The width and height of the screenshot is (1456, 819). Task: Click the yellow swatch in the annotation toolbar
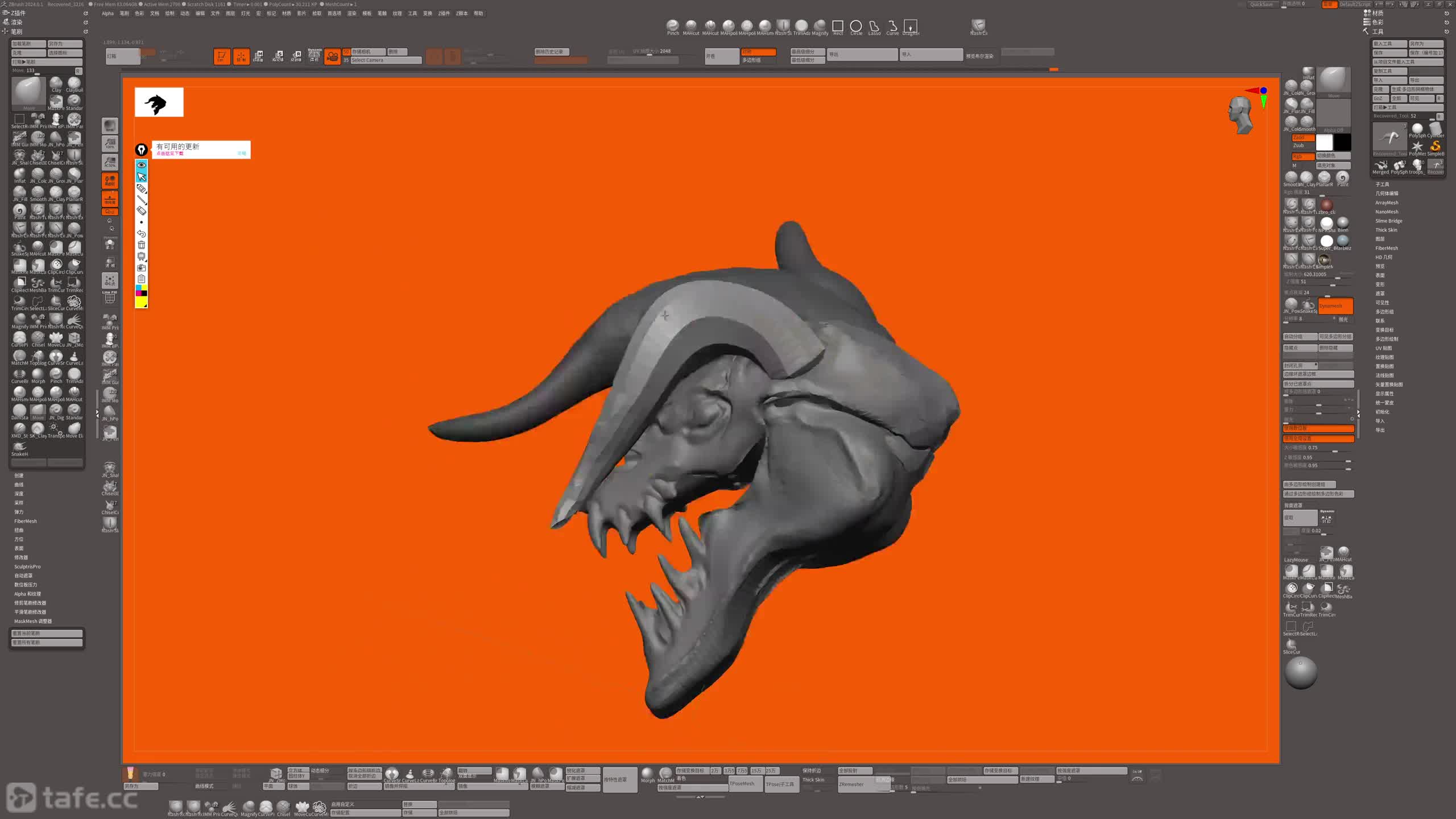[142, 303]
